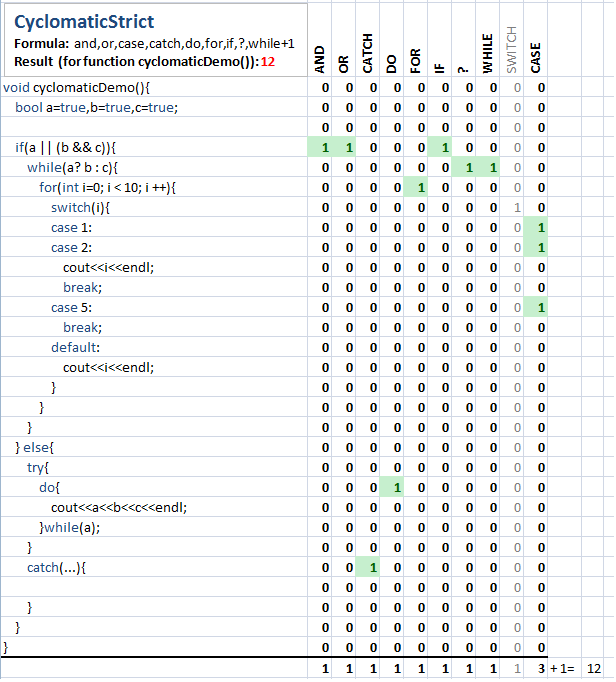
Task: Click the 'switch(i){' code cell
Action: 154,207
